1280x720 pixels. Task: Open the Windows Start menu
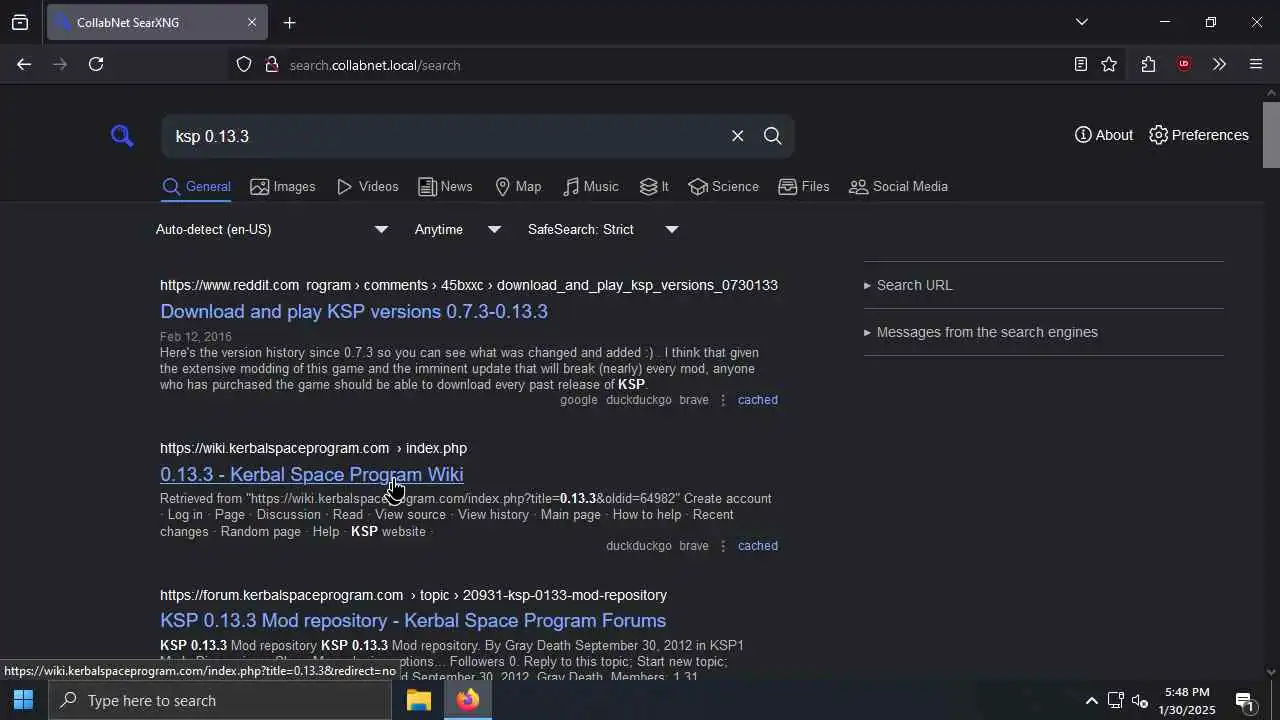point(24,700)
